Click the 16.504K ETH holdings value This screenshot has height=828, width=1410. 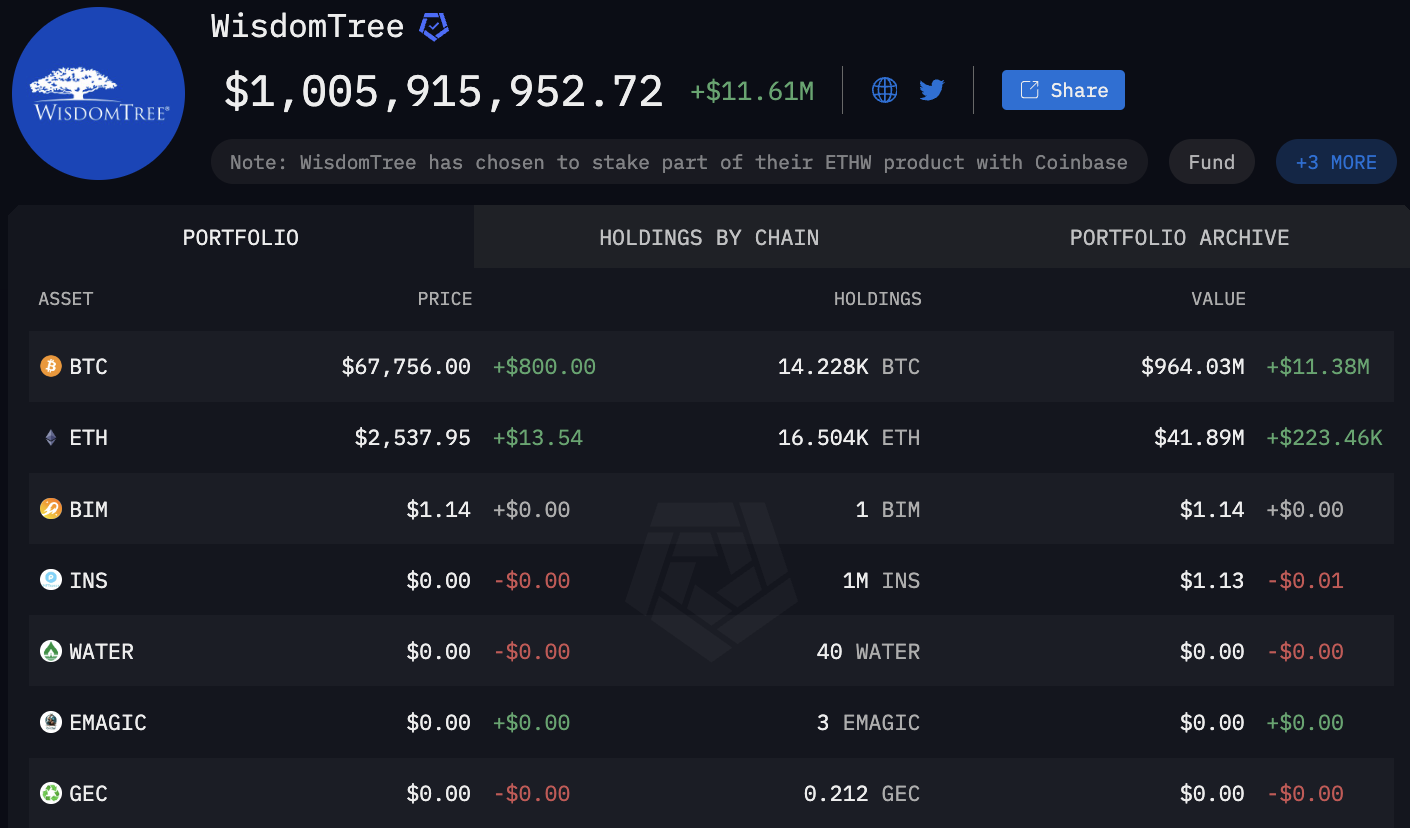coord(849,438)
